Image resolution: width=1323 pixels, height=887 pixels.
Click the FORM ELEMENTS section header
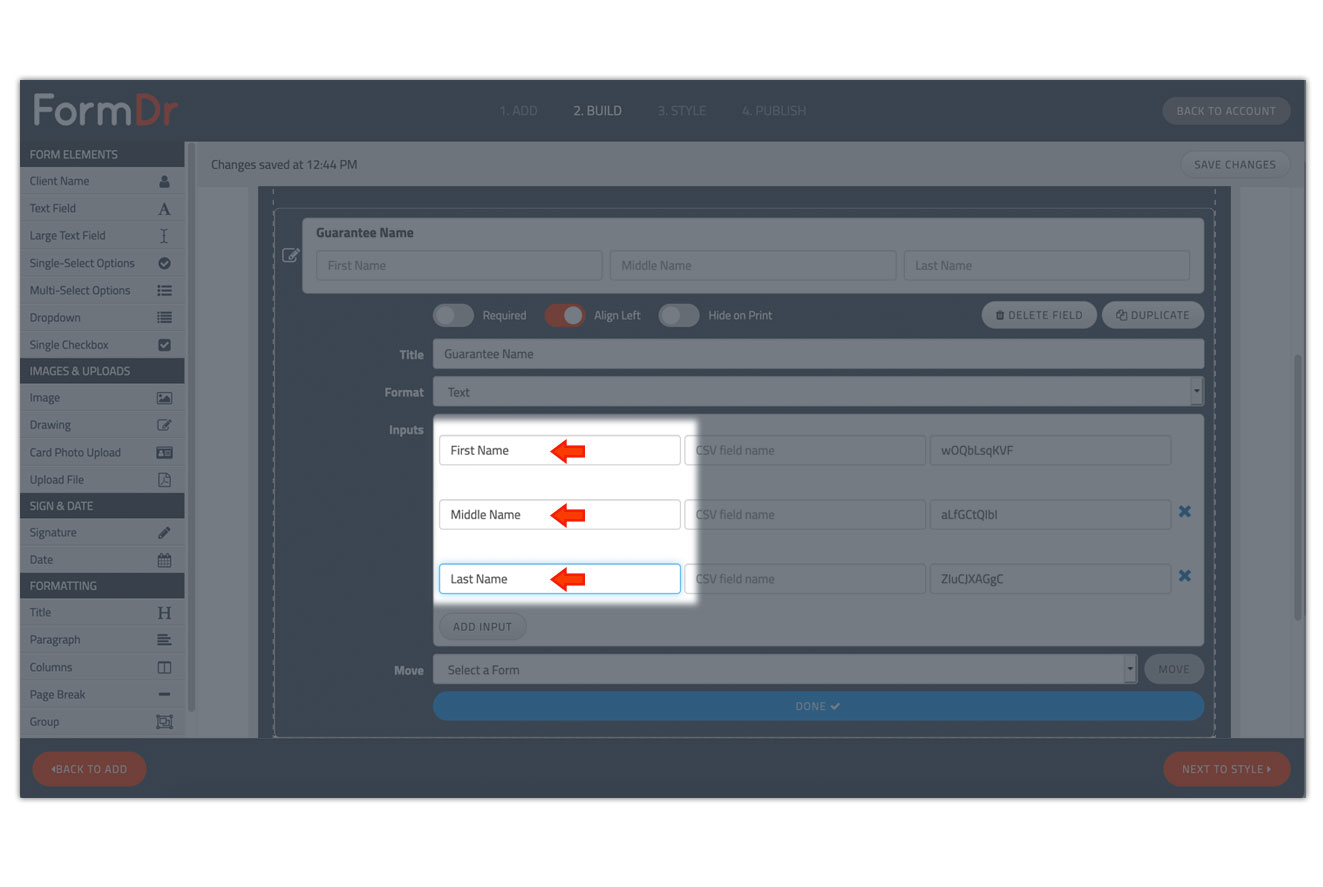coord(102,154)
